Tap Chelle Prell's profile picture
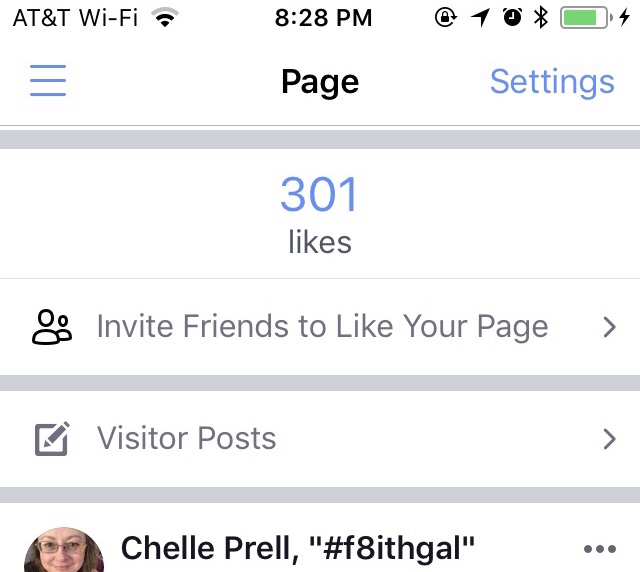640x572 pixels. click(x=64, y=549)
